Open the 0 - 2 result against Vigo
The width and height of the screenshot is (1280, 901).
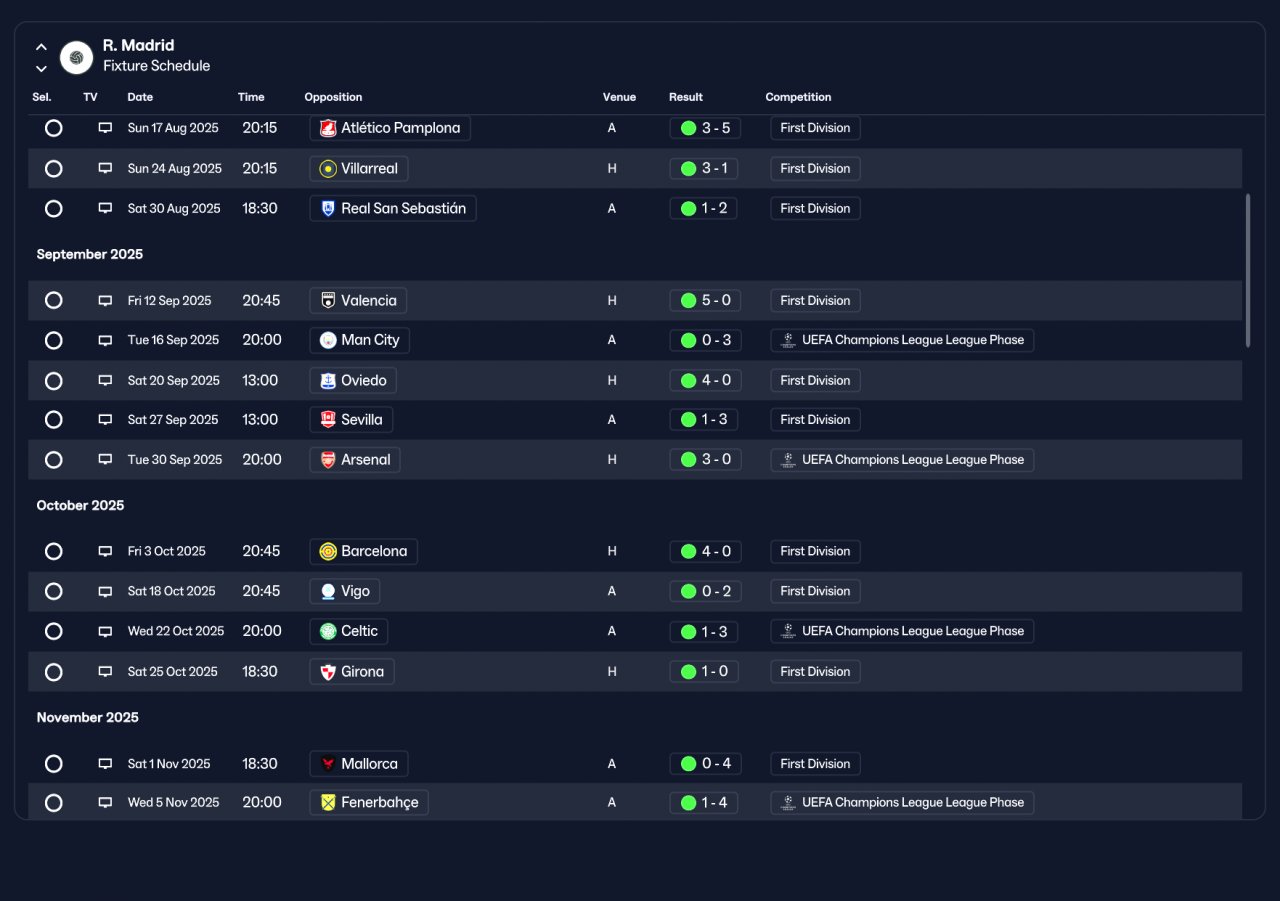click(x=705, y=591)
